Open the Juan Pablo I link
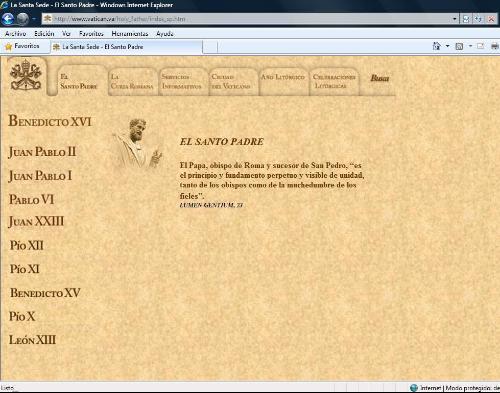Viewport: 500px width, 393px height. (x=40, y=176)
